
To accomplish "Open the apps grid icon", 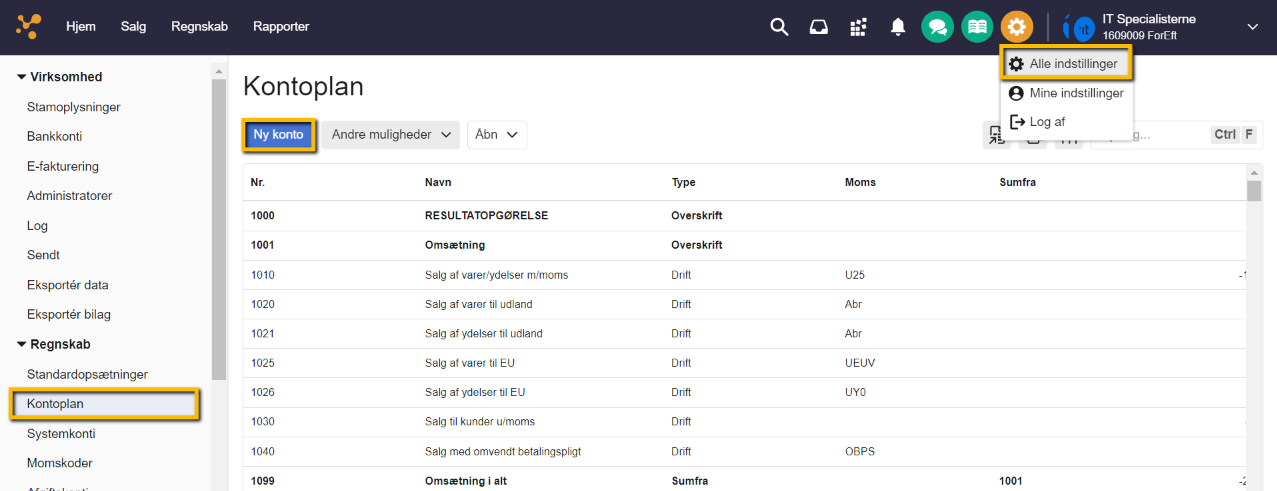I will click(858, 27).
